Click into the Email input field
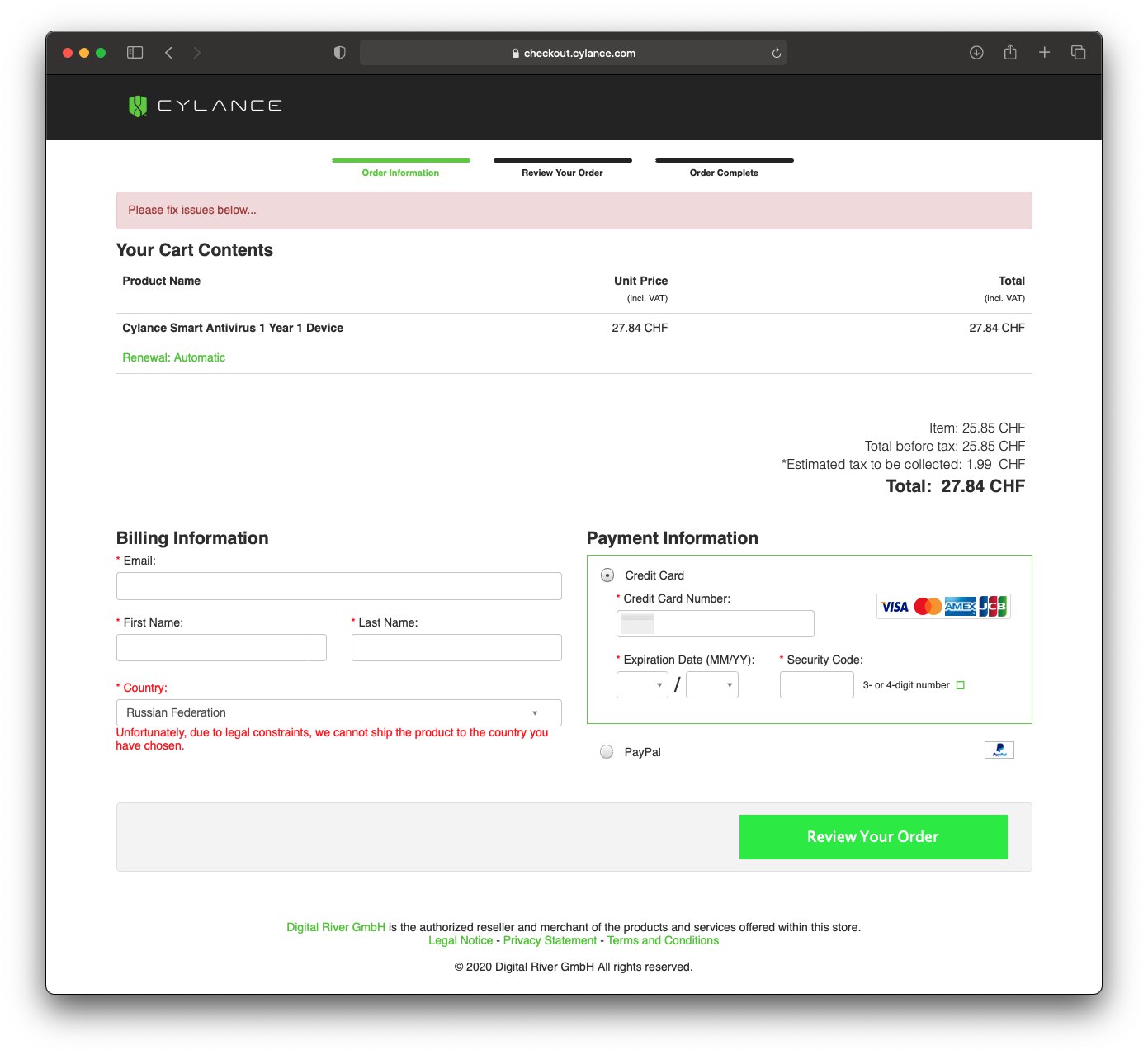This screenshot has width=1148, height=1055. pos(338,586)
